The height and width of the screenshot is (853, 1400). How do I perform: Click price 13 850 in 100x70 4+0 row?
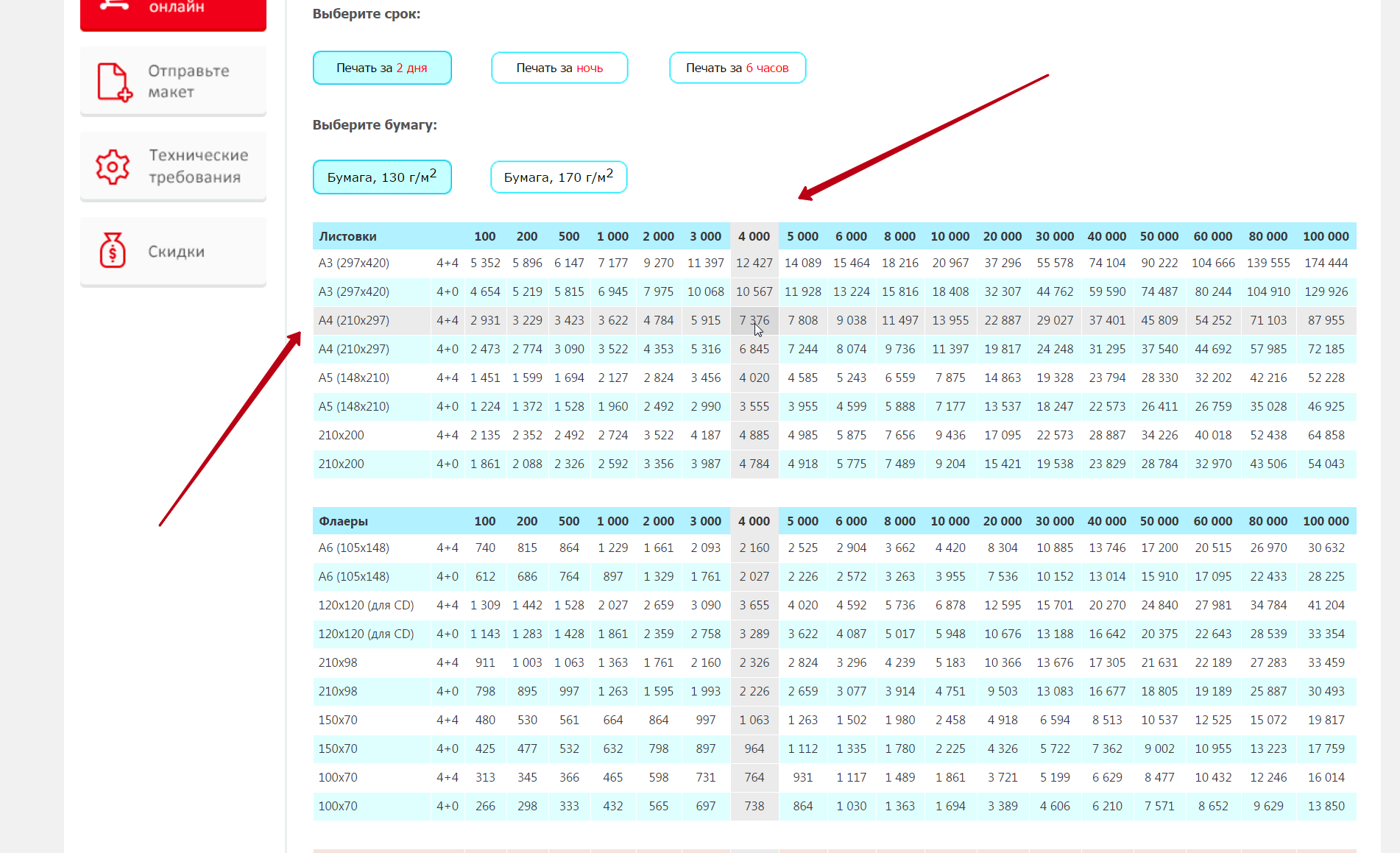point(1326,806)
